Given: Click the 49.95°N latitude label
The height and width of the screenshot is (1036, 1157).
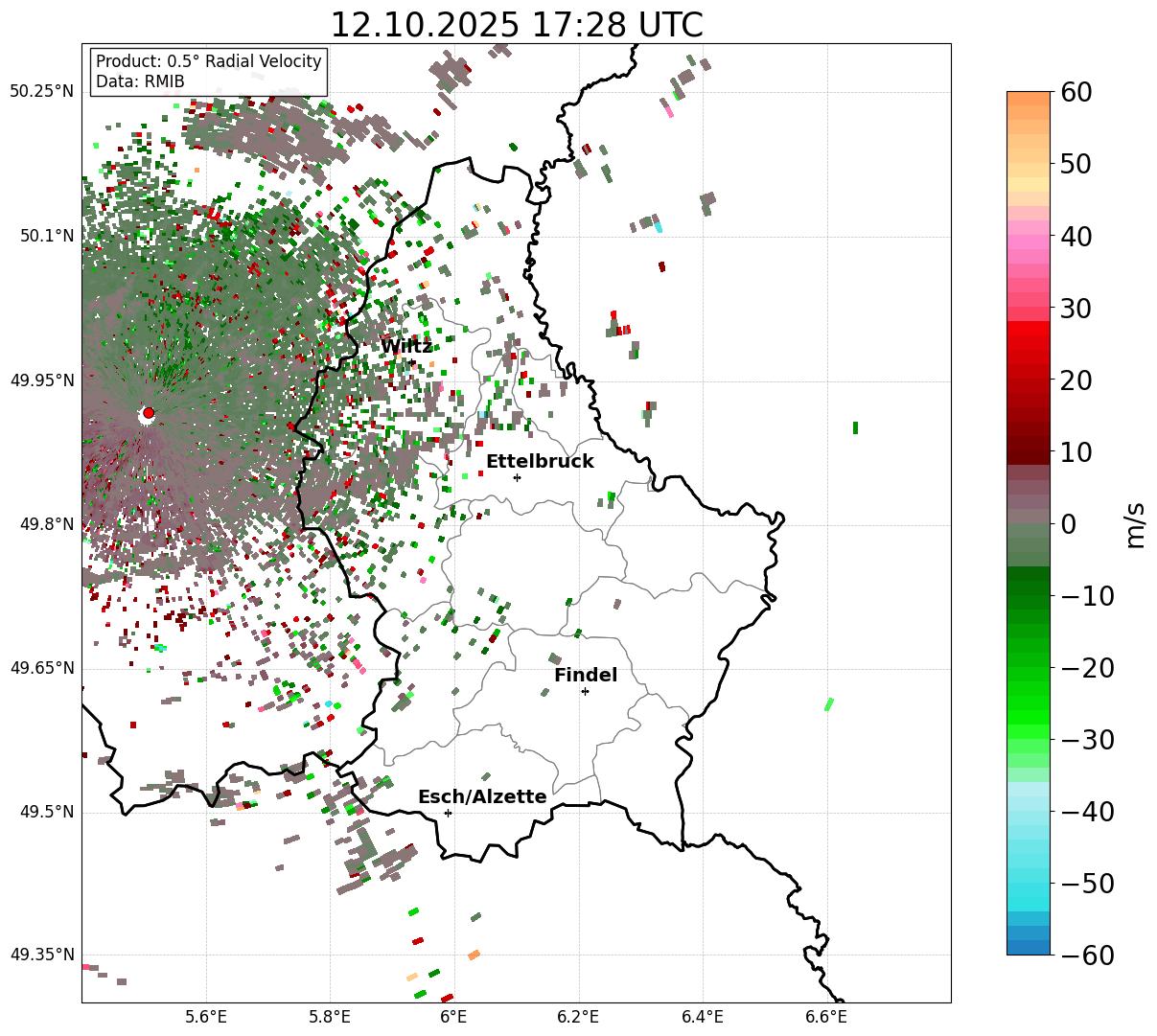Looking at the screenshot, I should pyautogui.click(x=42, y=380).
